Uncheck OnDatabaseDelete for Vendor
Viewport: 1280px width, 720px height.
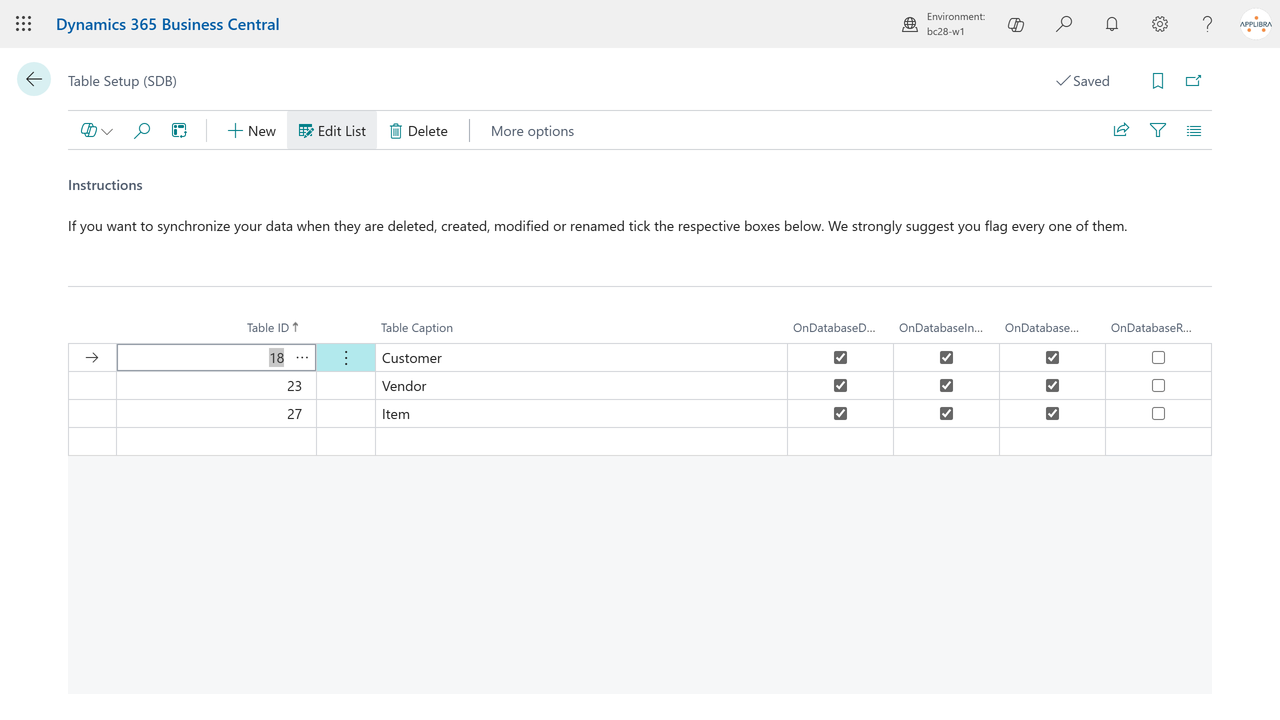[840, 386]
